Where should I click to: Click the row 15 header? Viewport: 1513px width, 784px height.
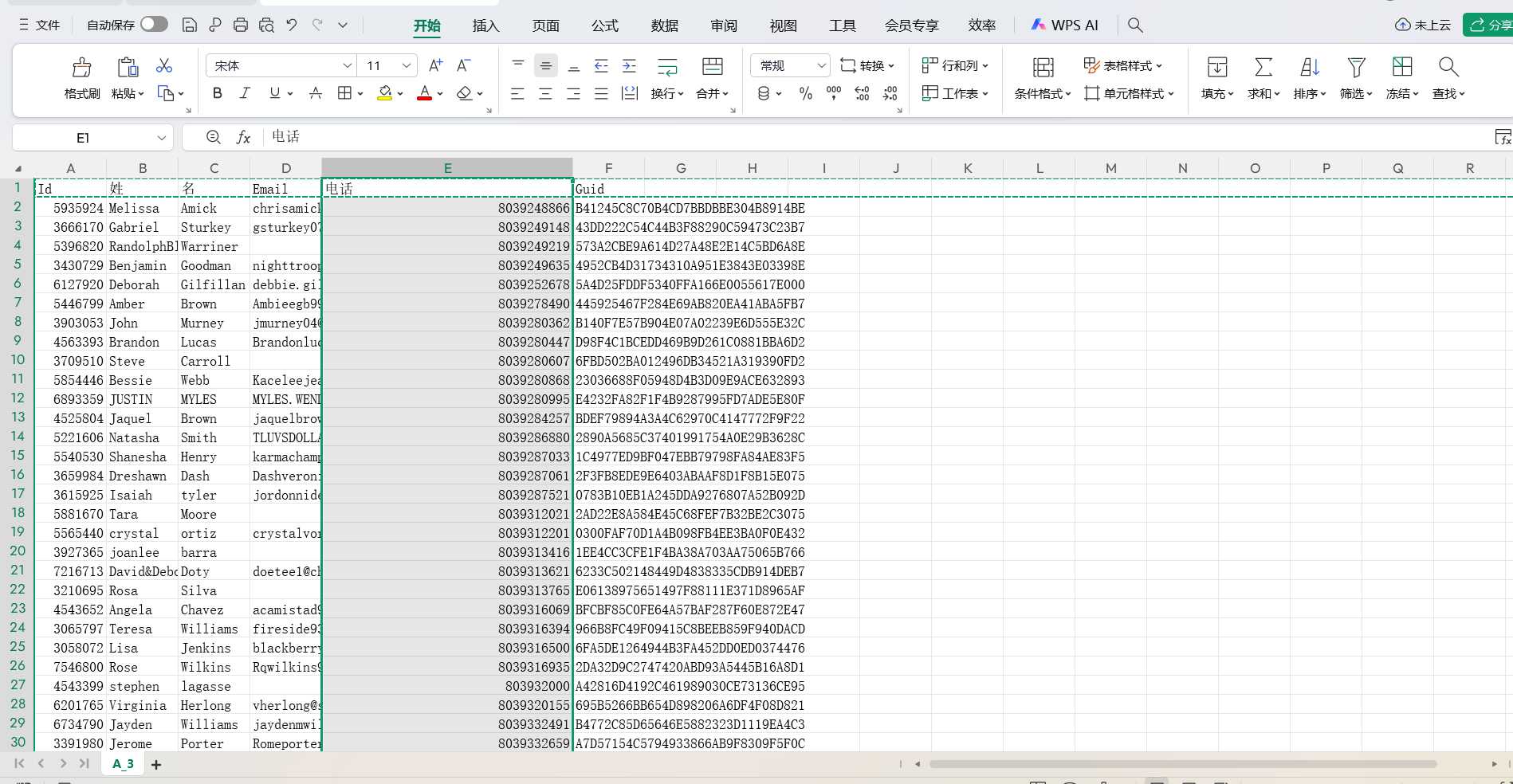point(18,456)
